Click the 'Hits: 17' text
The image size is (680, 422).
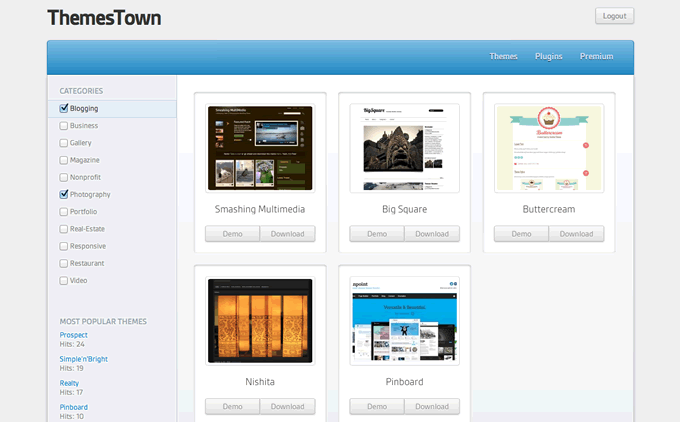pos(71,392)
